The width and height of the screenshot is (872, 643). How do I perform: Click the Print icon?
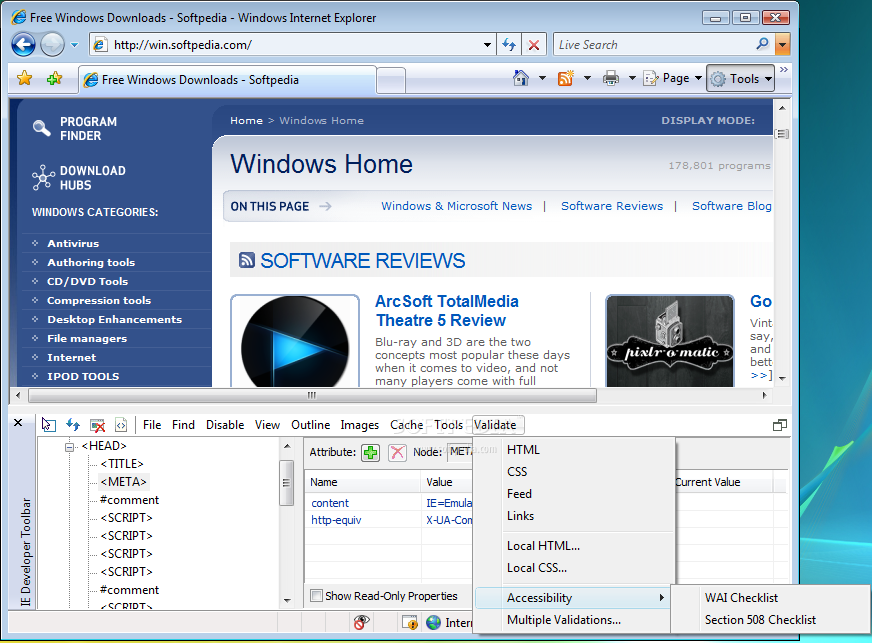point(611,78)
